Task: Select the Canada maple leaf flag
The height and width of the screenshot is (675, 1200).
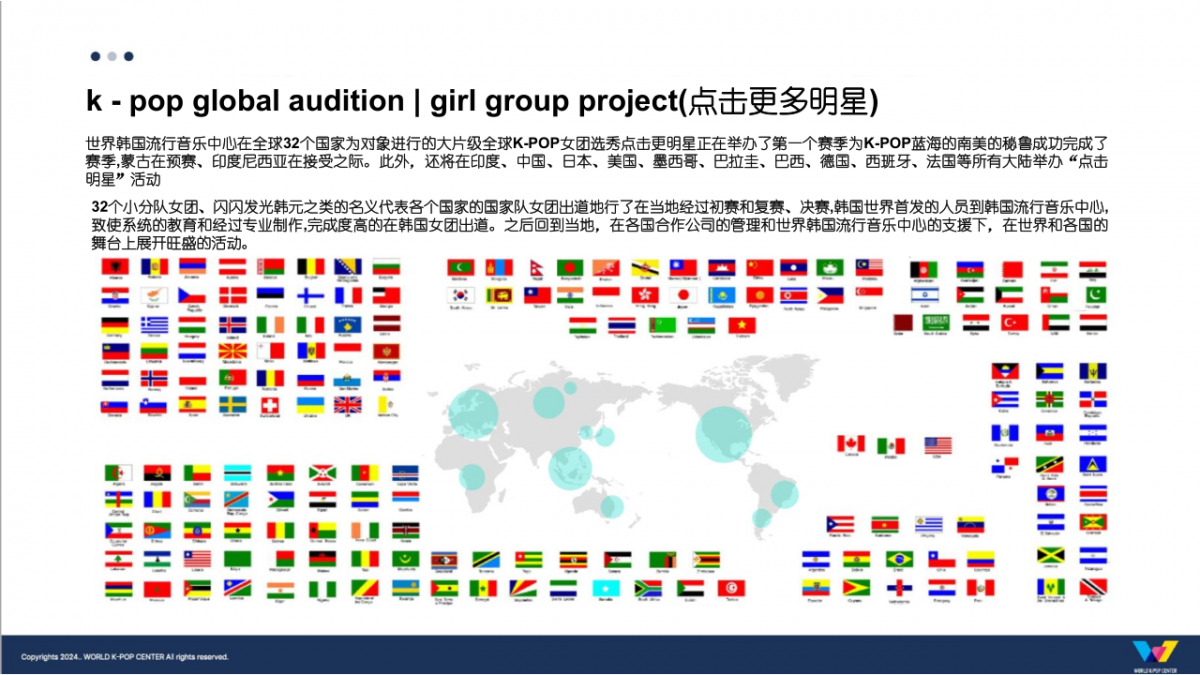Action: pyautogui.click(x=851, y=444)
